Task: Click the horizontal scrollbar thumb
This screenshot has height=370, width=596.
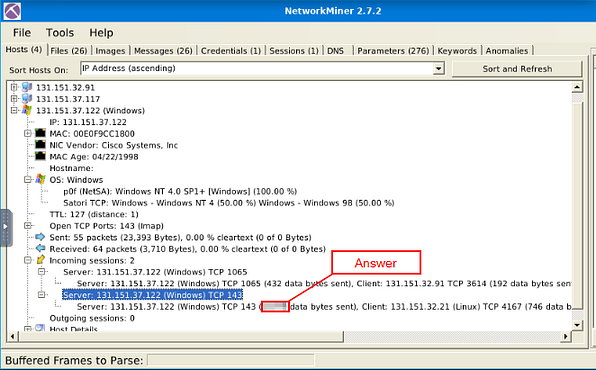Action: [x=181, y=336]
